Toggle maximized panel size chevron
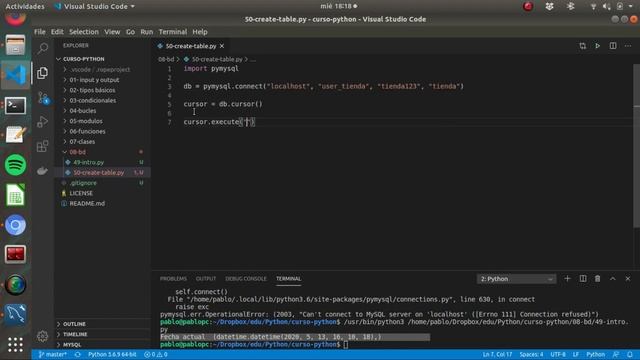Screen dimensions: 640x360 coord(613,278)
